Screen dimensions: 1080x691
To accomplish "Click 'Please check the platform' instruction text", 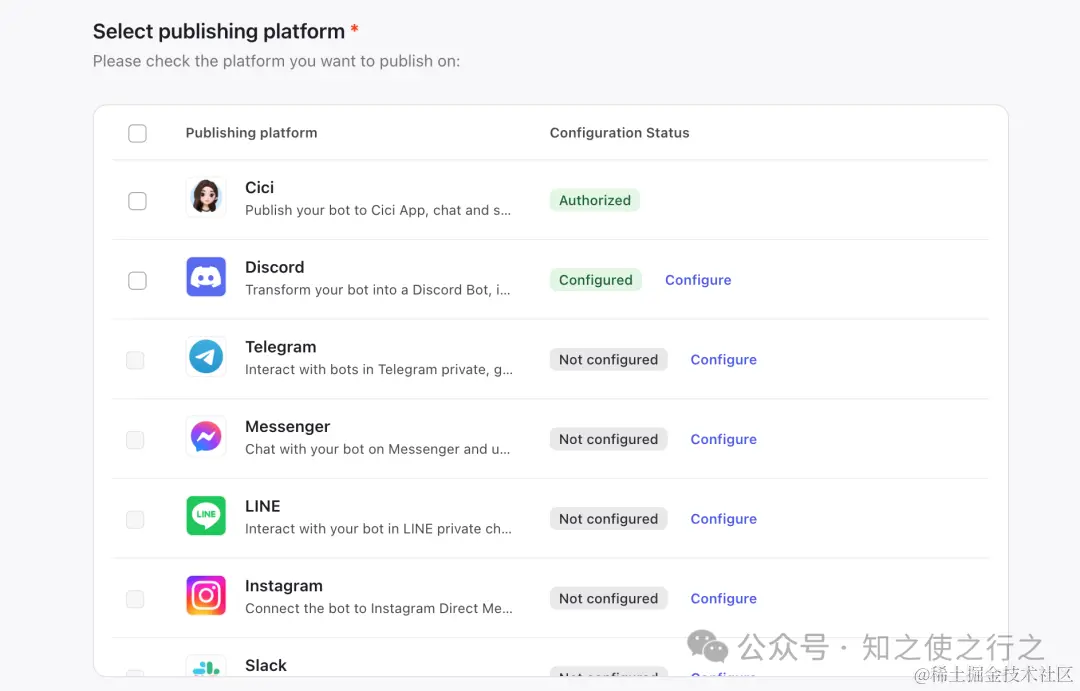I will (276, 61).
